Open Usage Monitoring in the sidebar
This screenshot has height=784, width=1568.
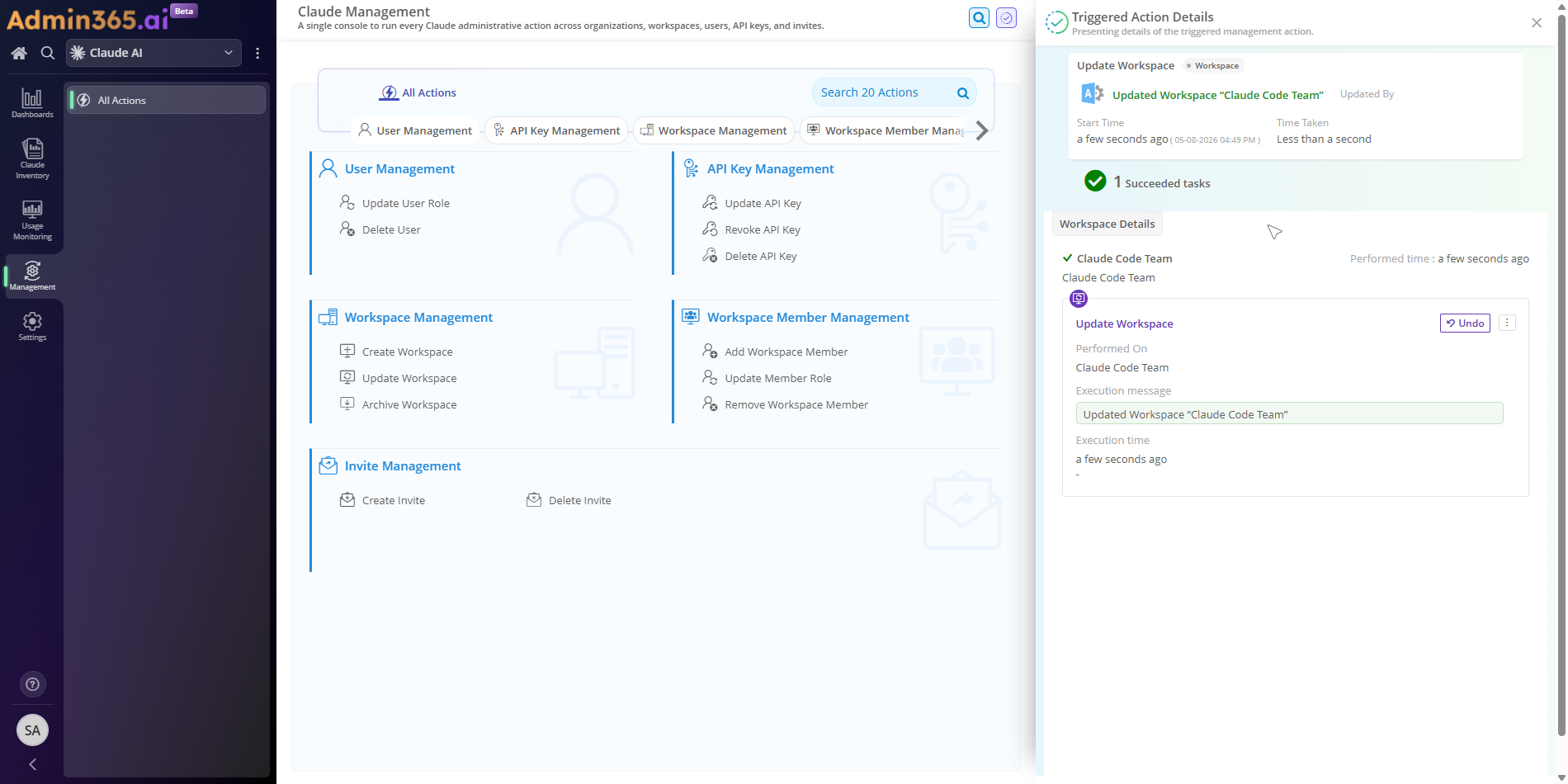32,220
